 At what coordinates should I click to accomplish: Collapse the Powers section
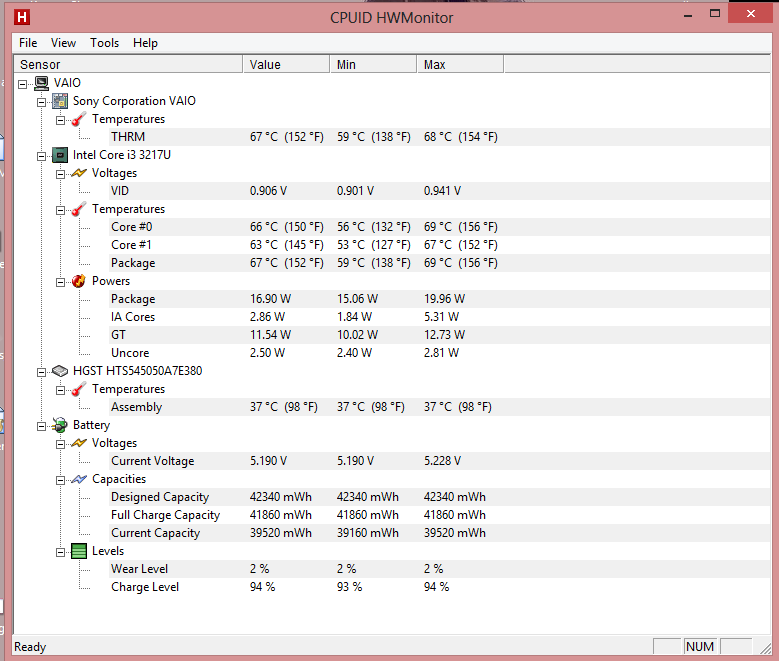tap(61, 281)
